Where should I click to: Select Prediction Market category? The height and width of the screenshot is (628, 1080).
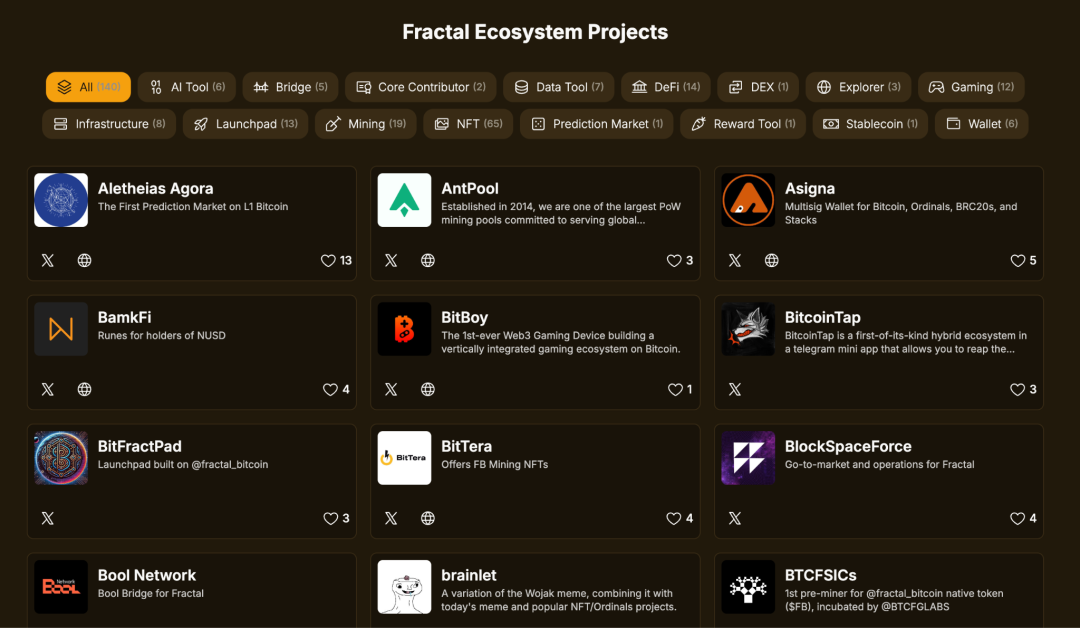coord(596,124)
